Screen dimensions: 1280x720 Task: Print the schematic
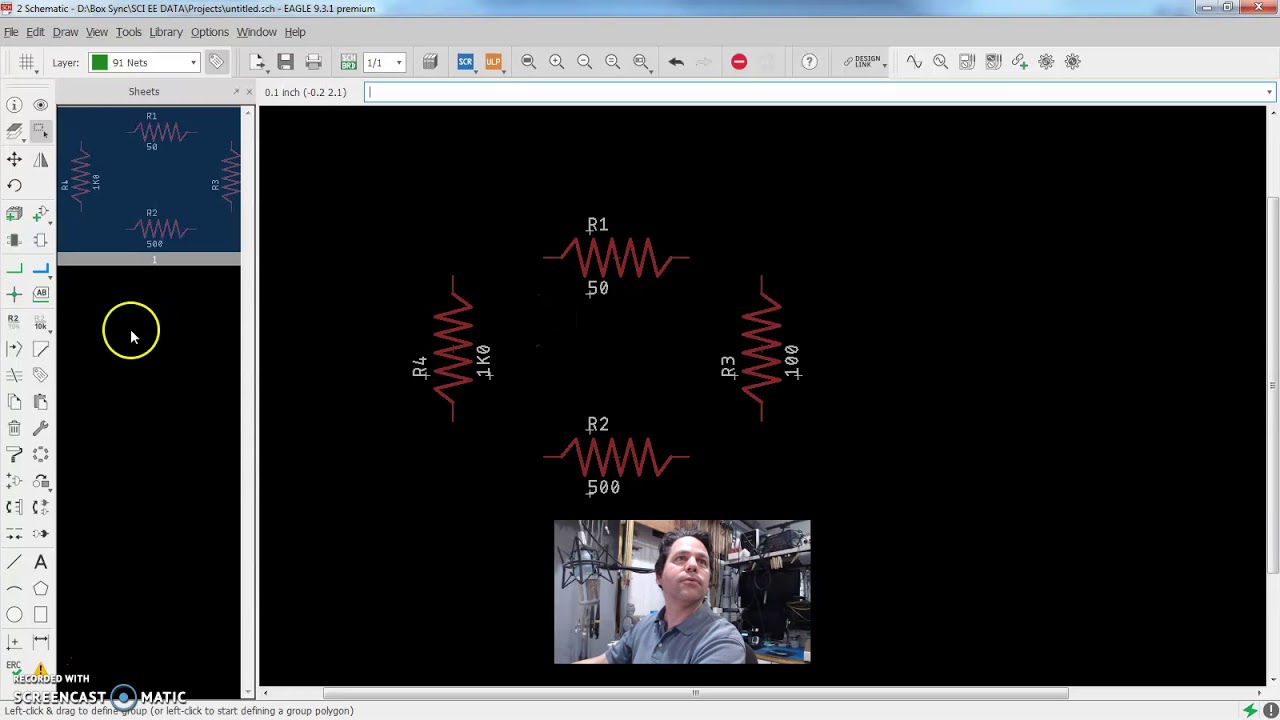coord(313,62)
